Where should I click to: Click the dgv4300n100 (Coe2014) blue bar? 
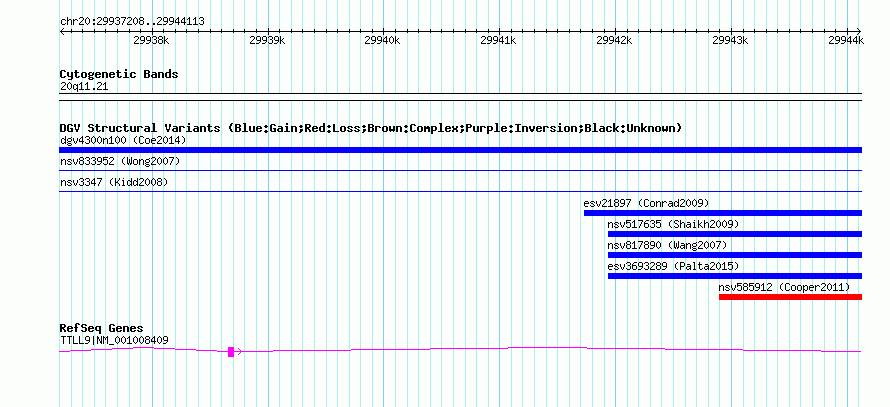tap(460, 150)
